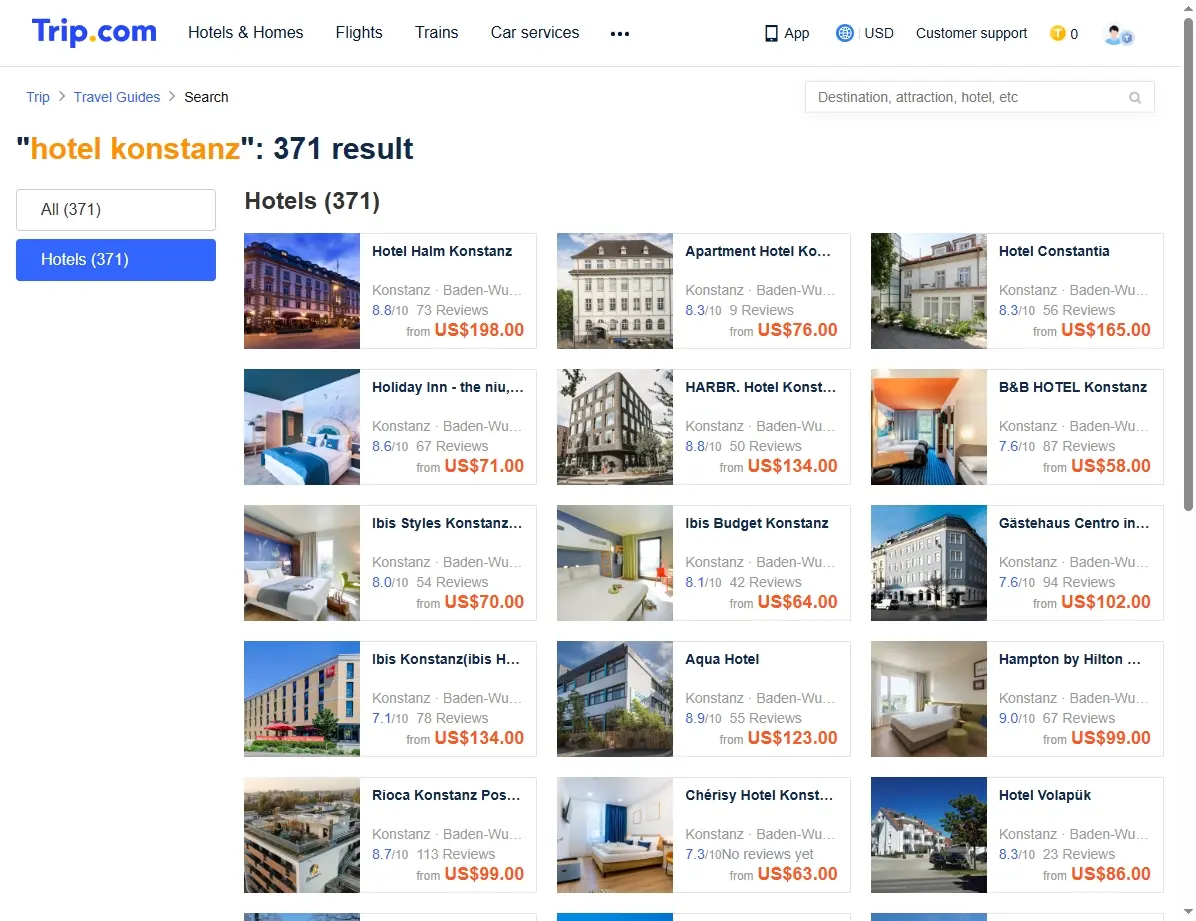The height and width of the screenshot is (921, 1196).
Task: Click the scrollbar down arrow
Action: coord(1188,912)
